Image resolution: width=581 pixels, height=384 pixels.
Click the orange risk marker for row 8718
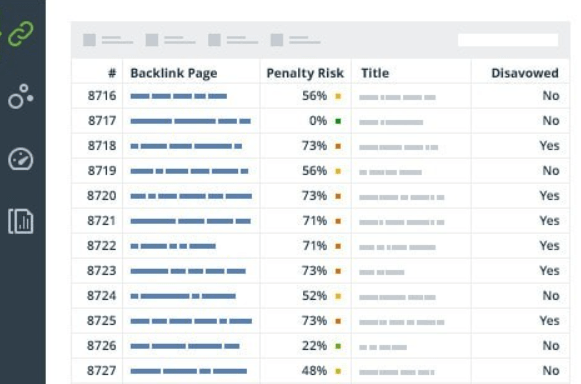pos(338,146)
